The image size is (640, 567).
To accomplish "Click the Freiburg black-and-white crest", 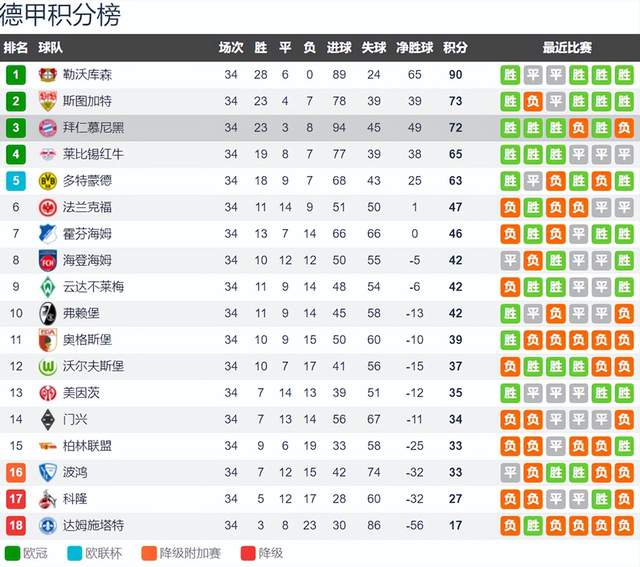I will coord(47,314).
